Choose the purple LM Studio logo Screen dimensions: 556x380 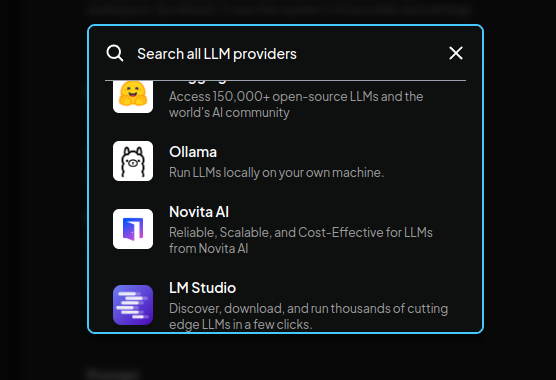(133, 305)
